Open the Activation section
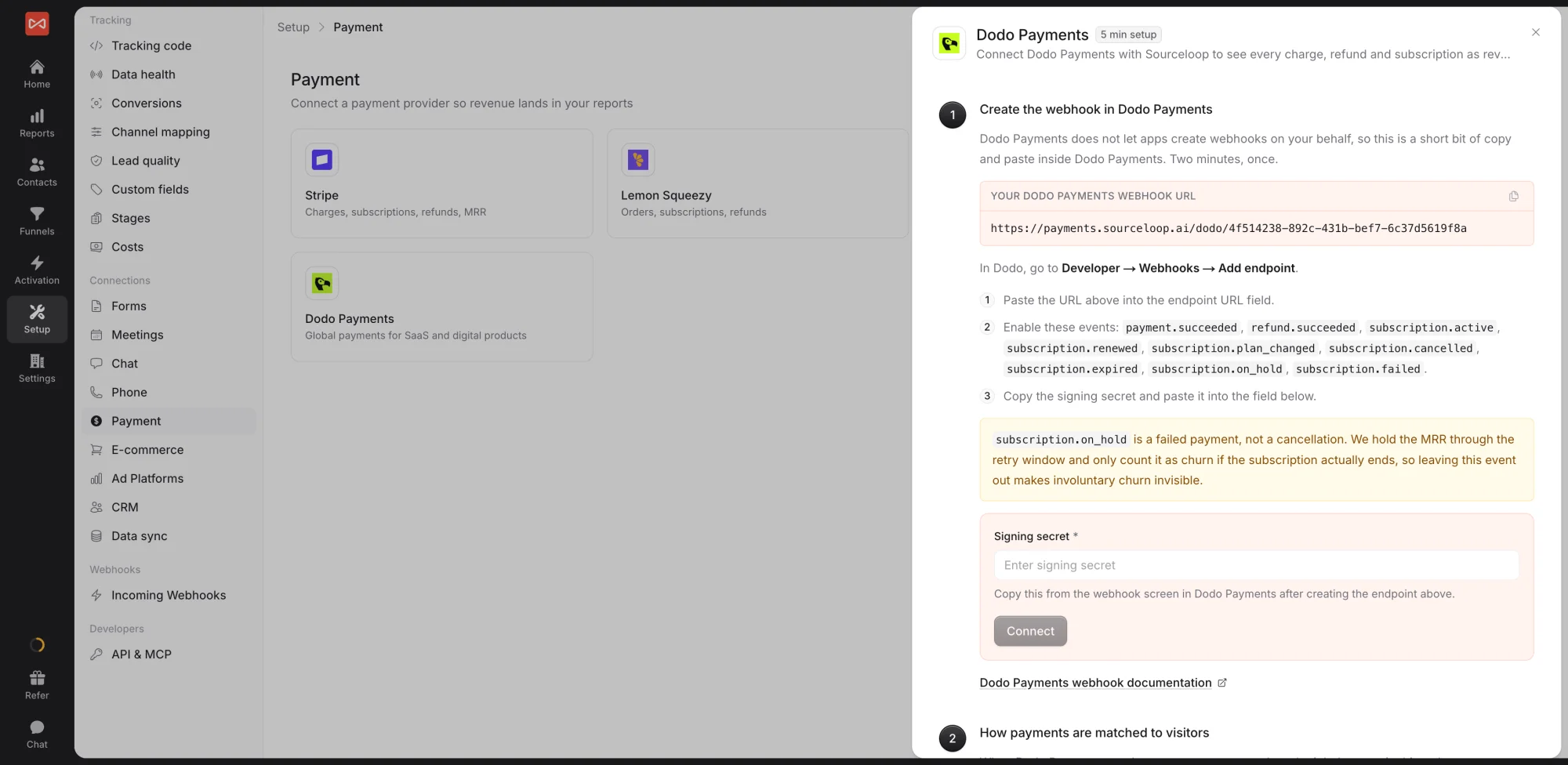1568x765 pixels. (x=37, y=270)
